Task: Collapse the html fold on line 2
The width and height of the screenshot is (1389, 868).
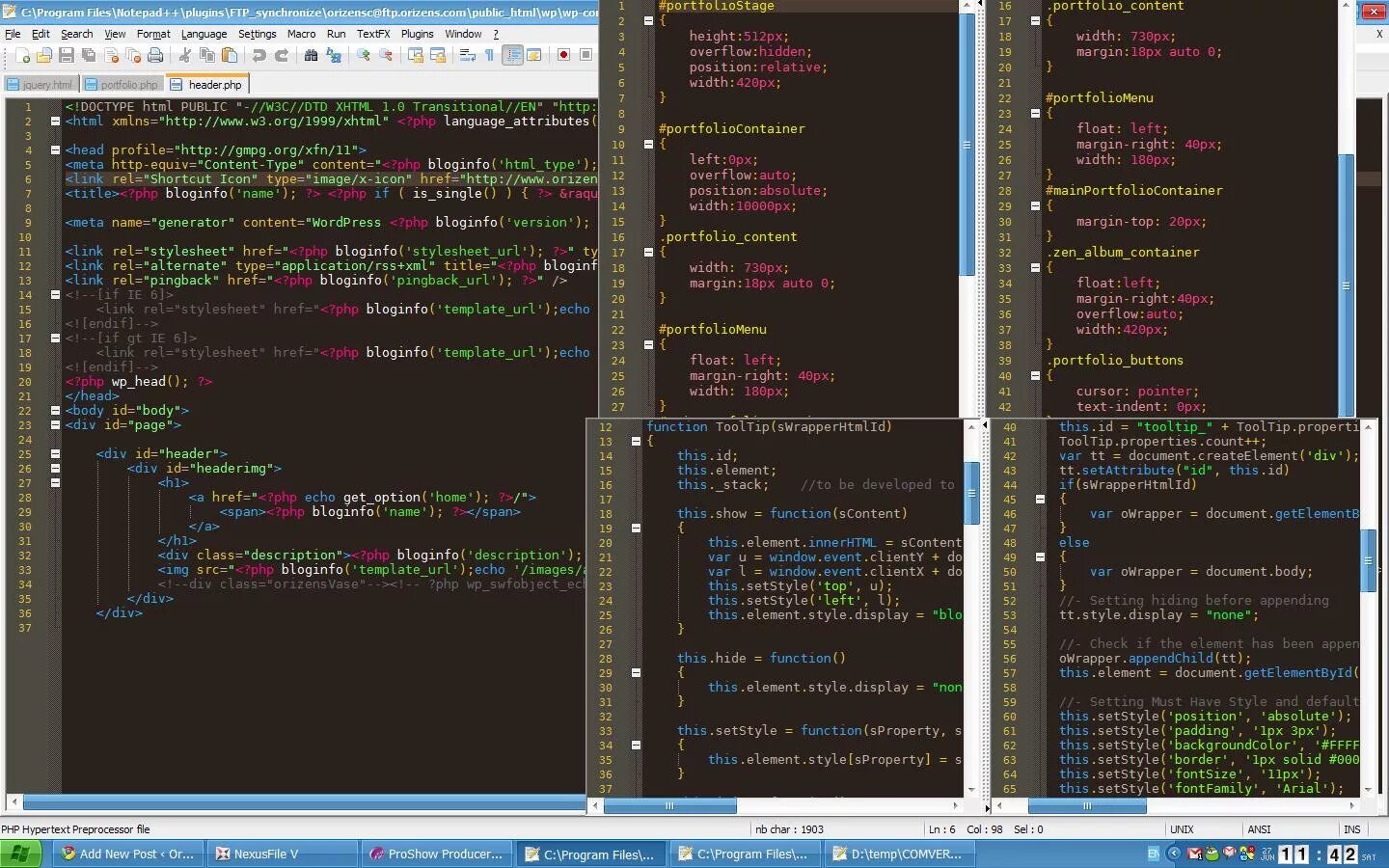Action: [x=55, y=122]
